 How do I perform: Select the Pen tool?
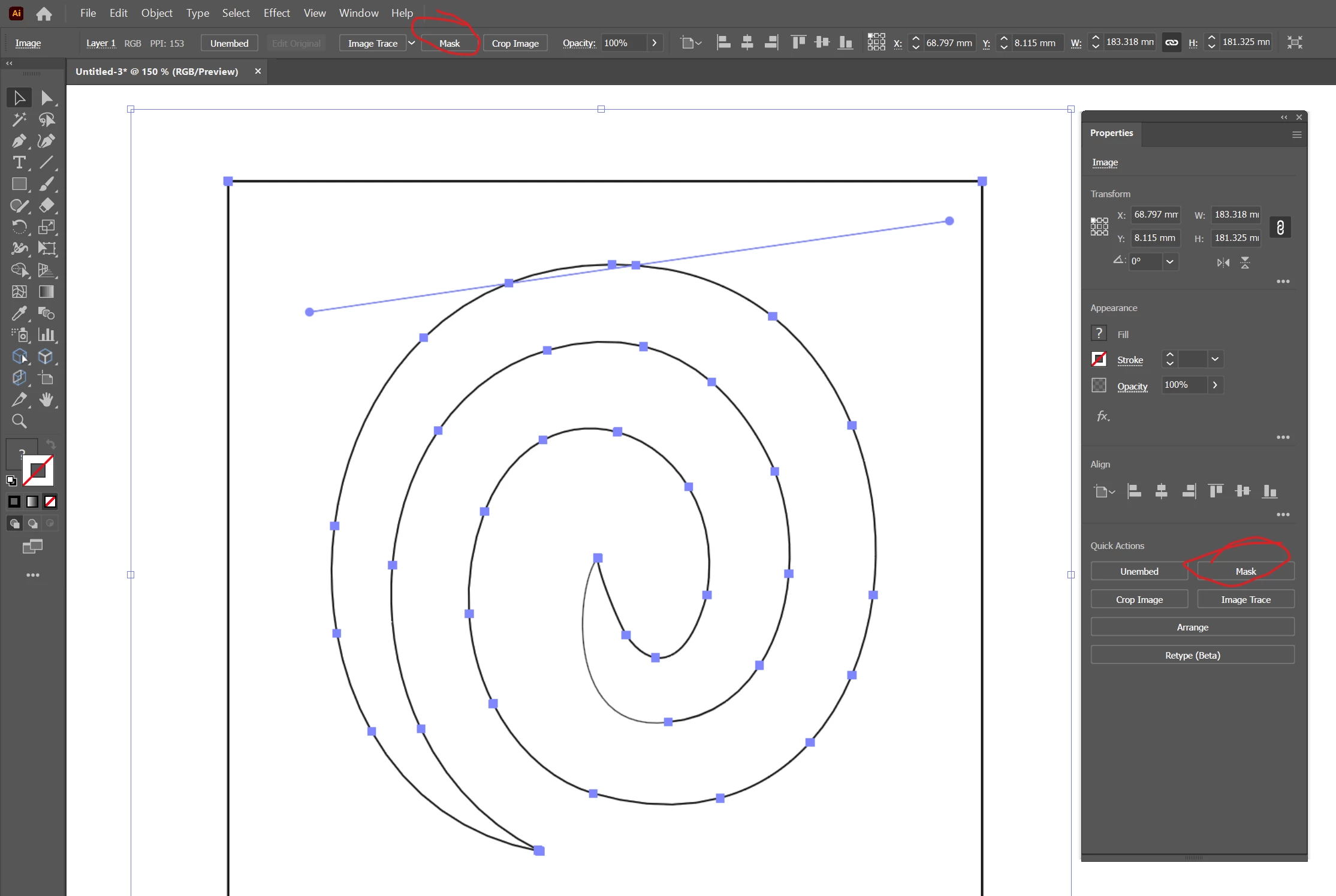(x=19, y=141)
